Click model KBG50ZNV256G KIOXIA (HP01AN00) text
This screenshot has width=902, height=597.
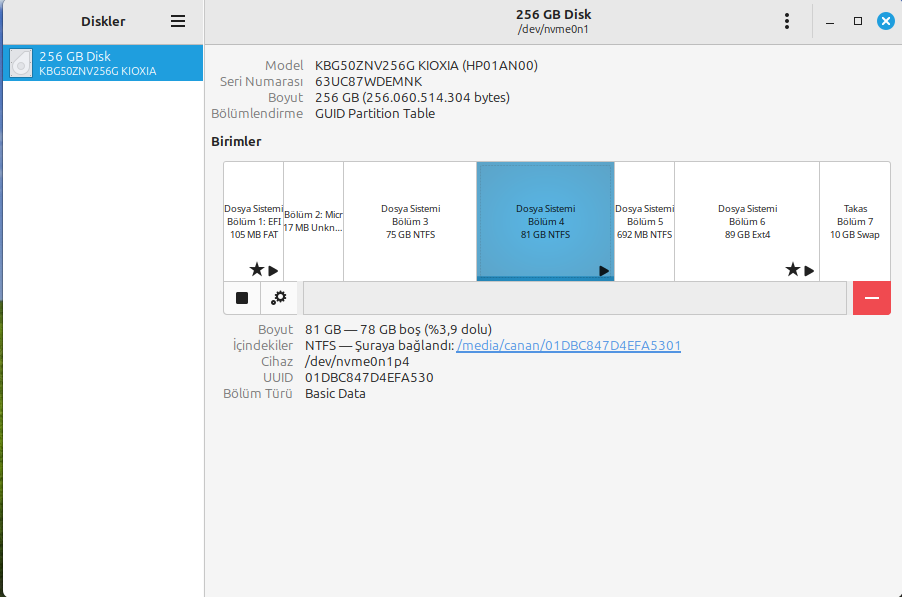click(426, 66)
